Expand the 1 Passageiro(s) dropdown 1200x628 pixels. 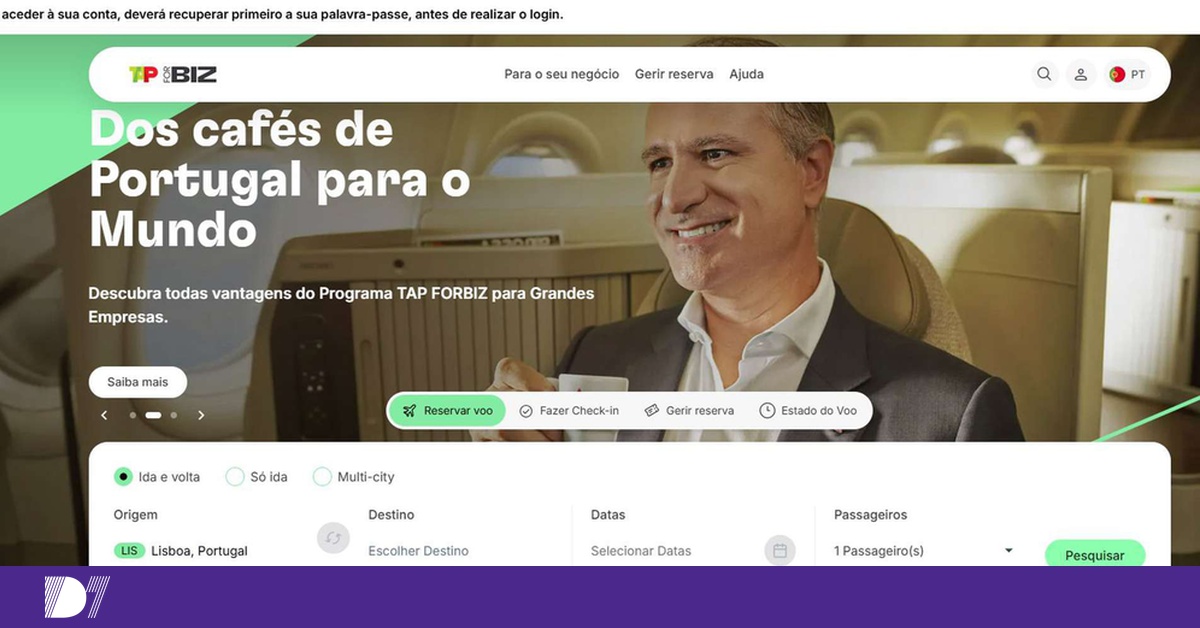pos(923,551)
